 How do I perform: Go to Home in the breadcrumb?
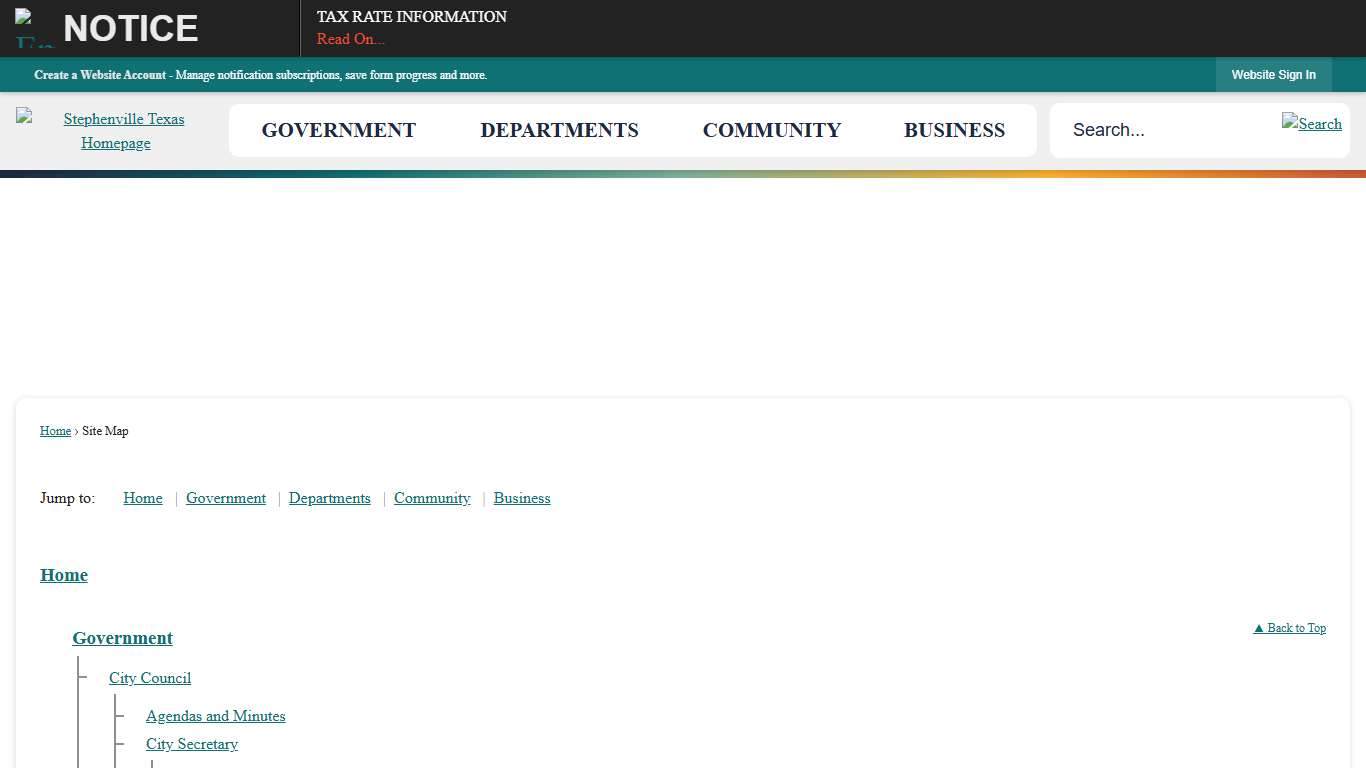point(55,431)
